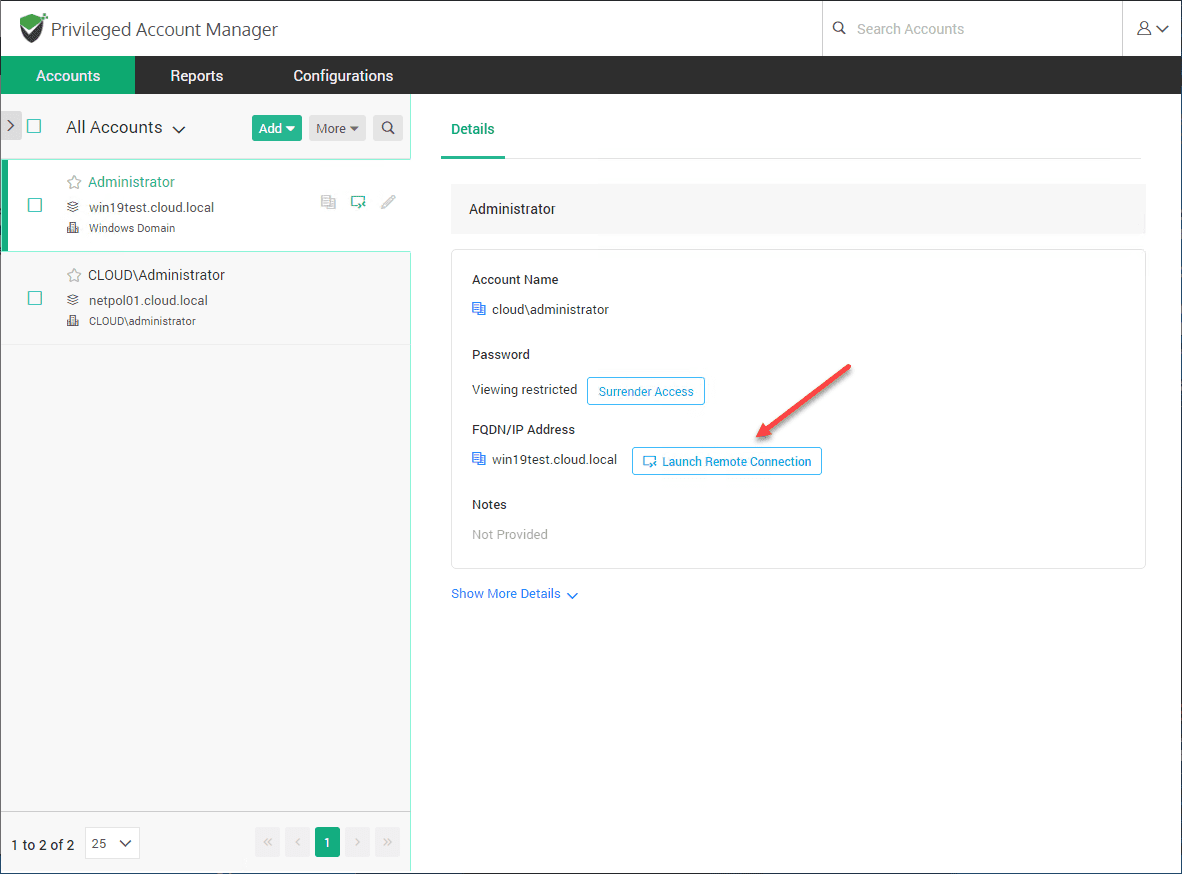
Task: Click the building icon beside CLOUD\administrator
Action: [x=73, y=320]
